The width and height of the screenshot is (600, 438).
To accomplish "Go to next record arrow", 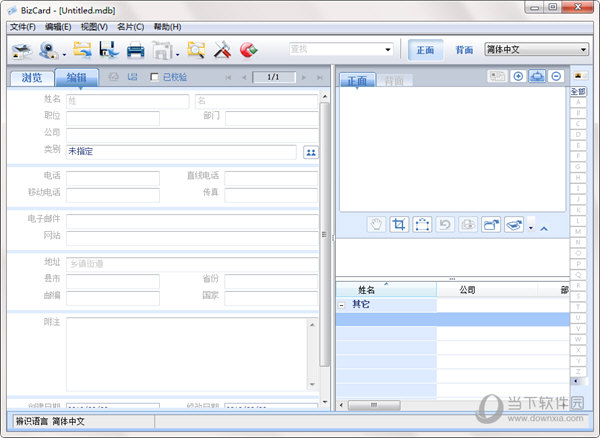I will [x=304, y=78].
